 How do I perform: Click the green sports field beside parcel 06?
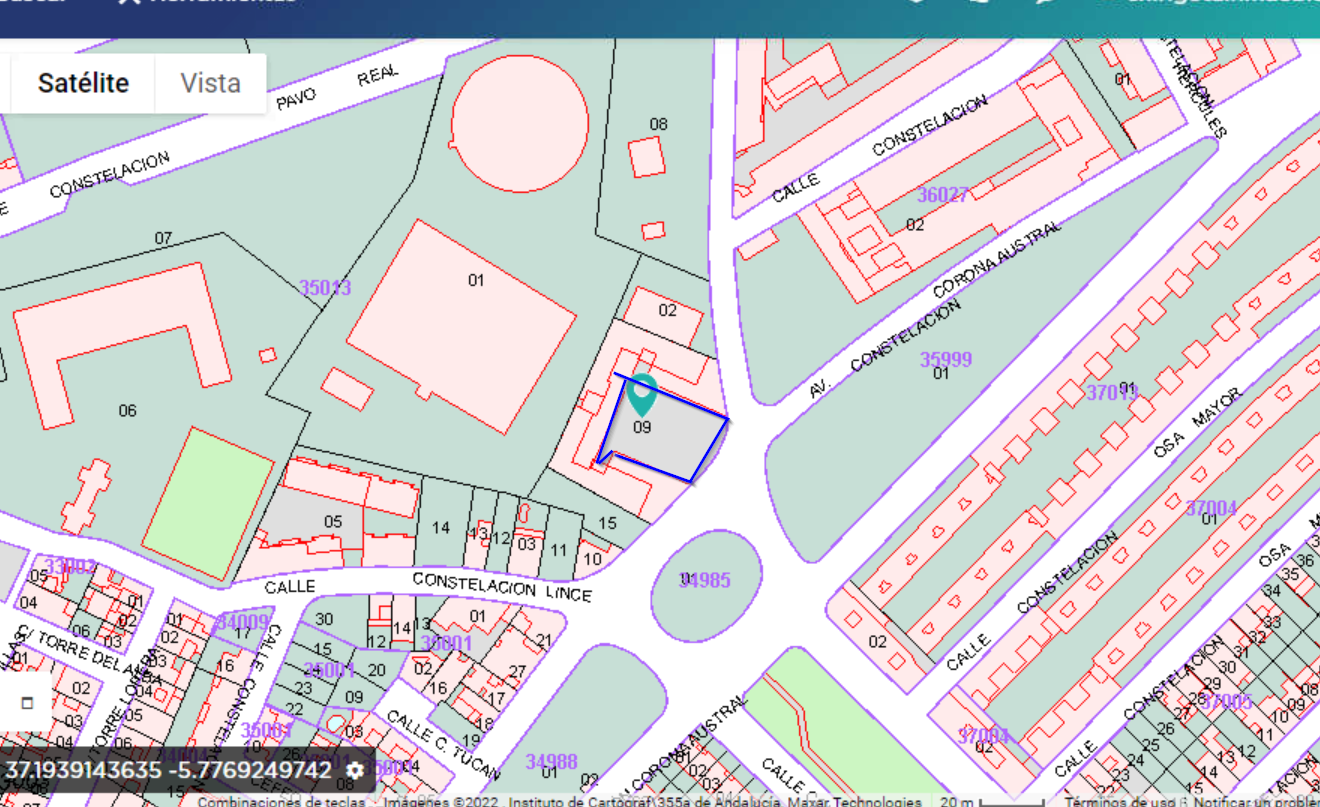click(x=208, y=503)
